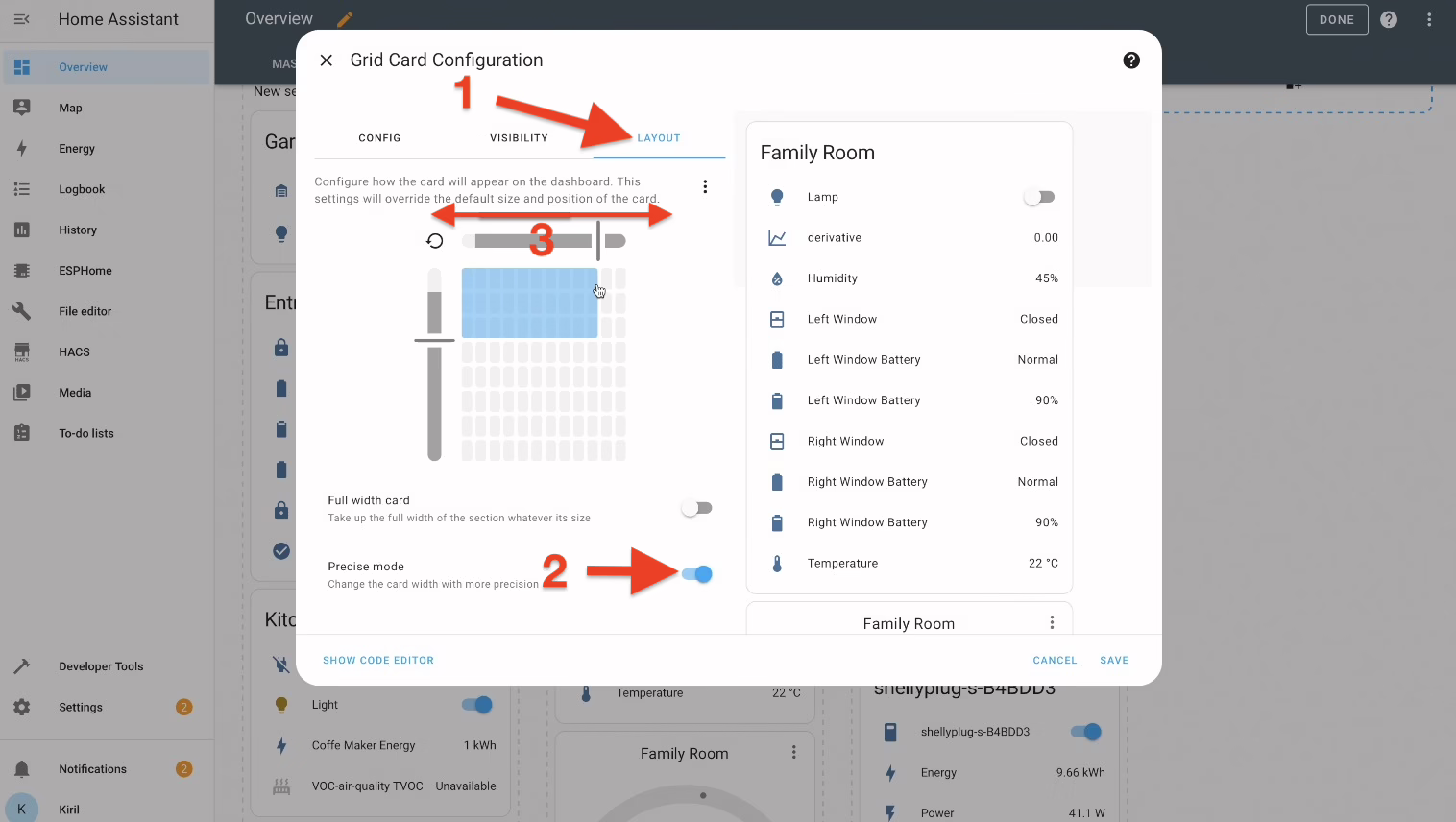The width and height of the screenshot is (1456, 822).
Task: Click the Temperature 22 °C value
Action: pyautogui.click(x=1043, y=564)
